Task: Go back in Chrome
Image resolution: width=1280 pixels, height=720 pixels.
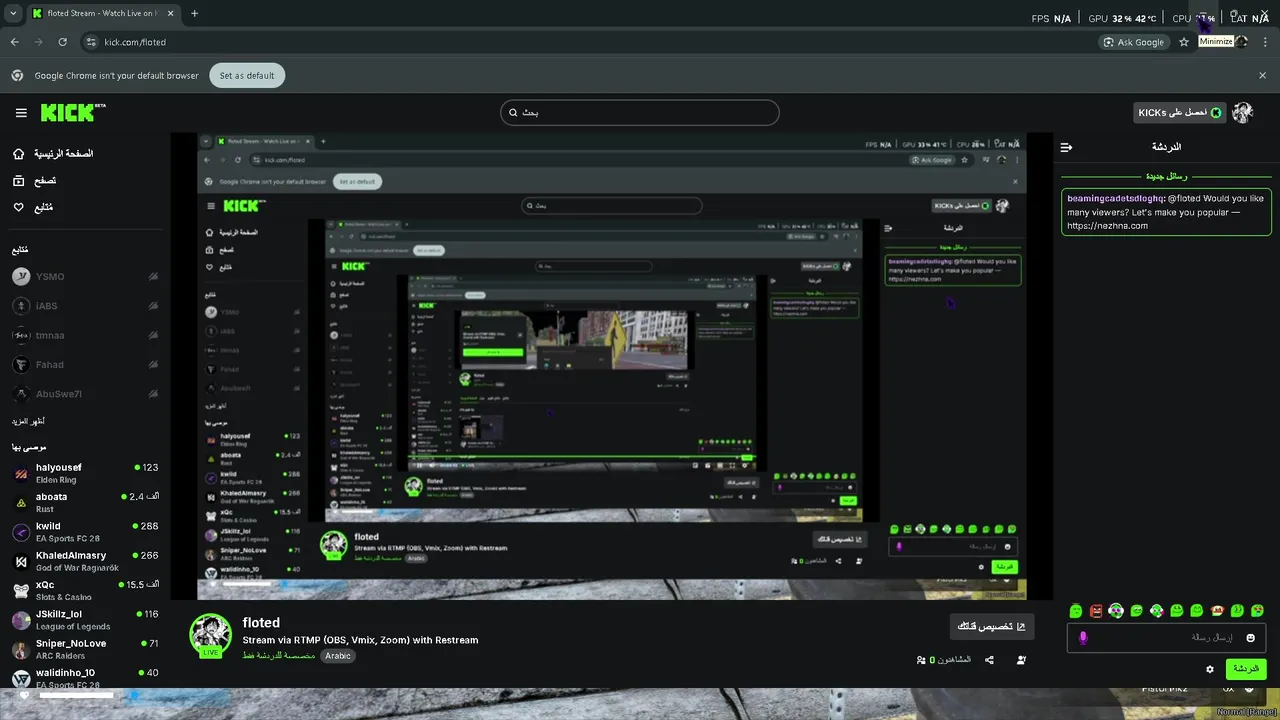Action: [15, 42]
